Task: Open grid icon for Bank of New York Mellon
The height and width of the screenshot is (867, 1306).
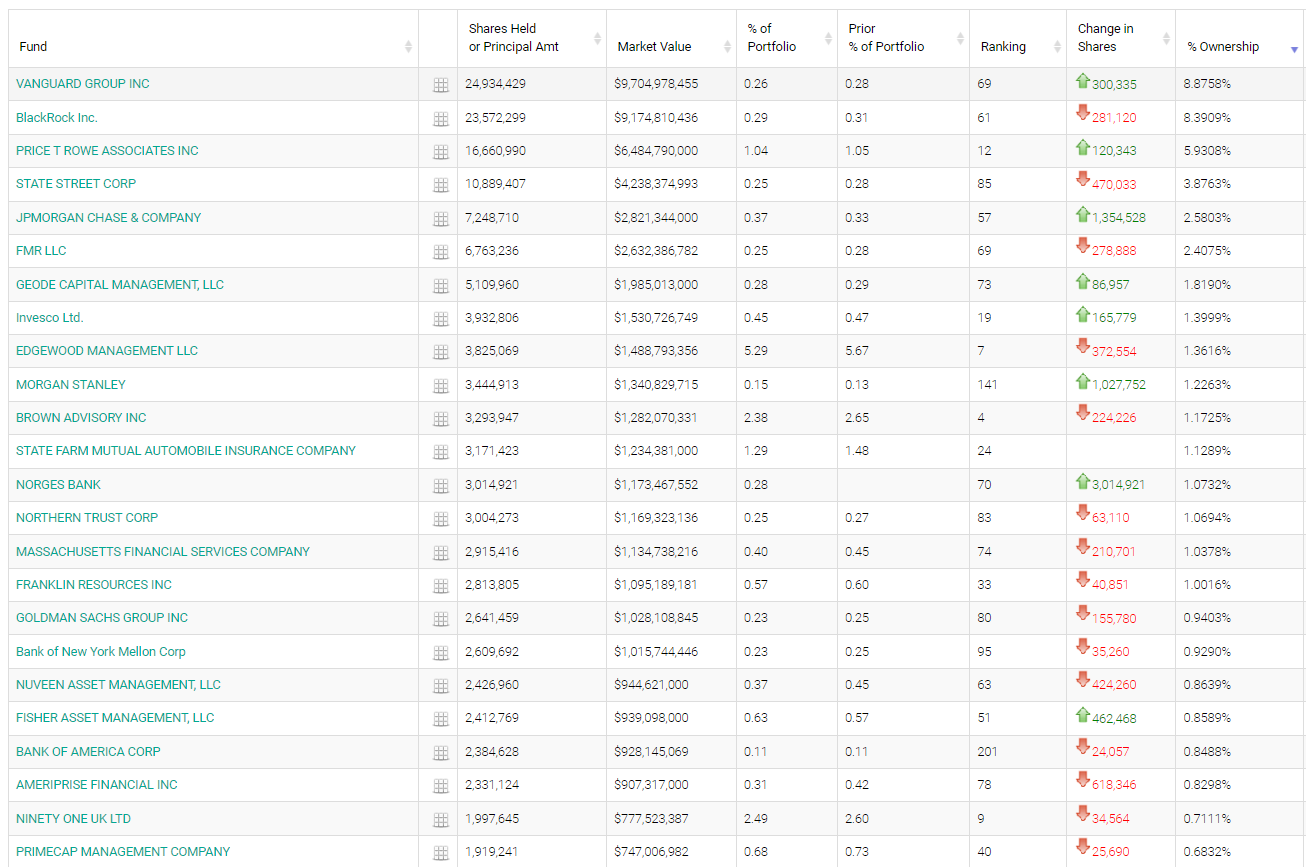Action: point(440,653)
